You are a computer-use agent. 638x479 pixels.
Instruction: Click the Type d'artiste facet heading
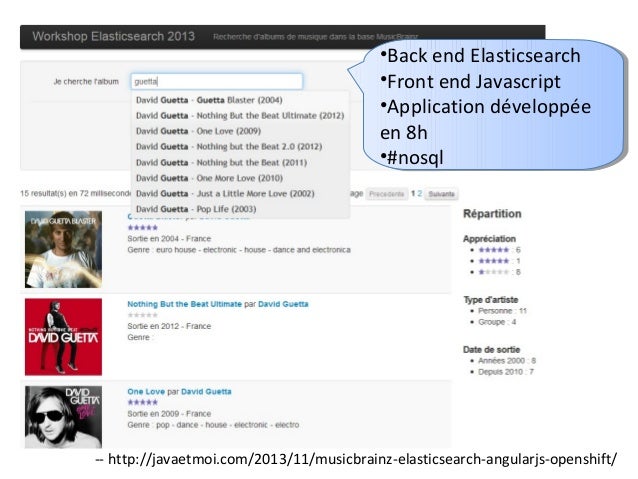click(x=491, y=300)
